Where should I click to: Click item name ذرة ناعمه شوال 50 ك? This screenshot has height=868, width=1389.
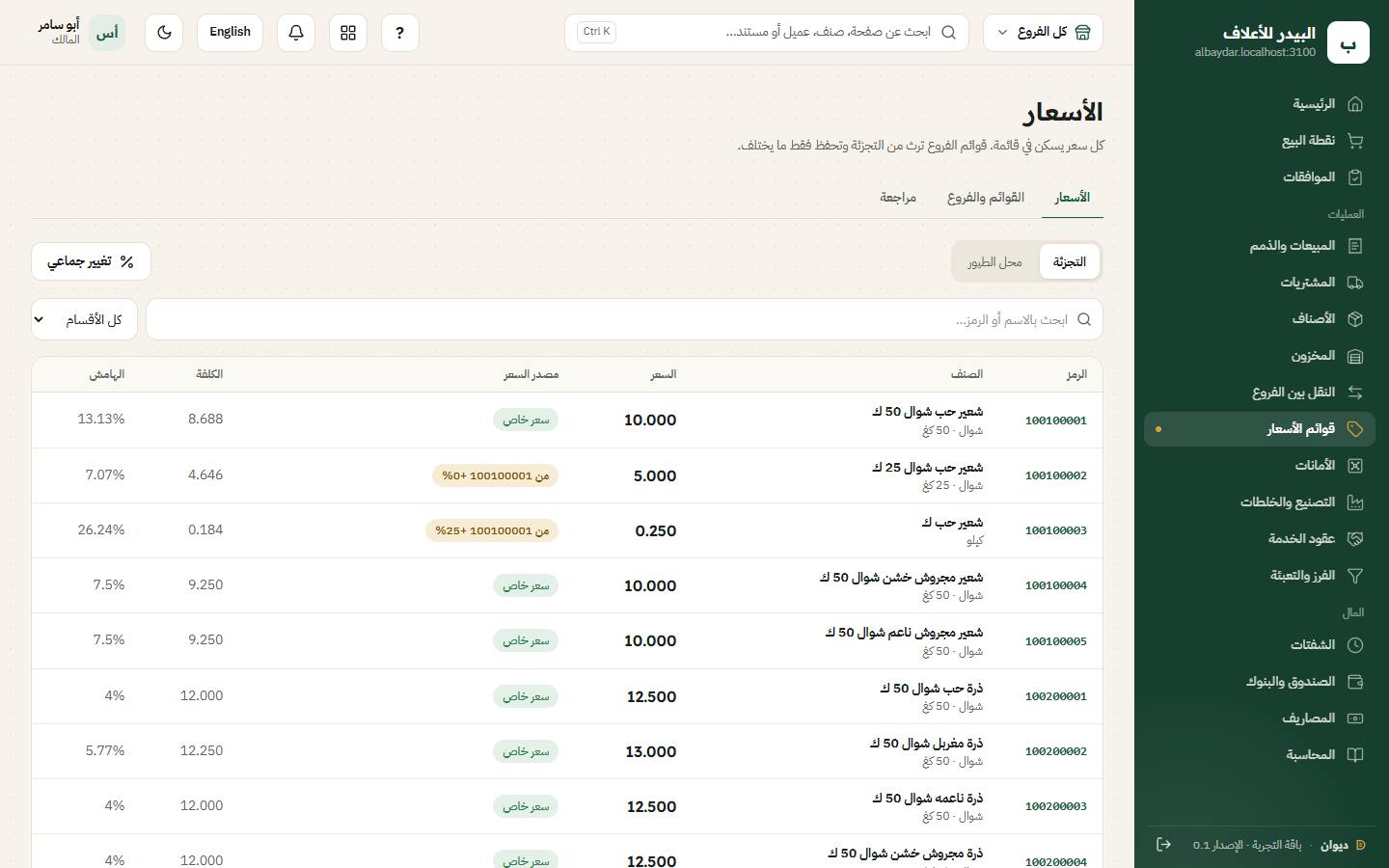928,799
